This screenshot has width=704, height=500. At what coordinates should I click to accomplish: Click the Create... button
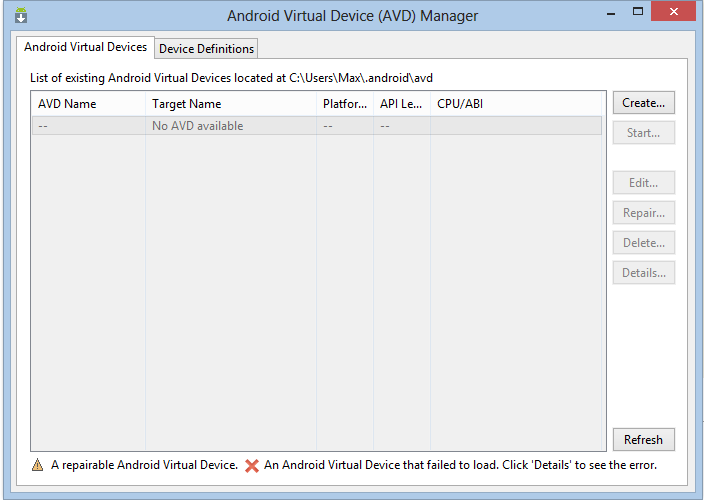pos(643,103)
